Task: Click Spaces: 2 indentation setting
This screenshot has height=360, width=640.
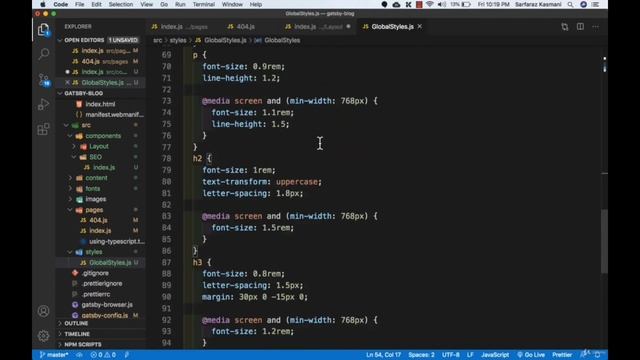Action: click(421, 355)
